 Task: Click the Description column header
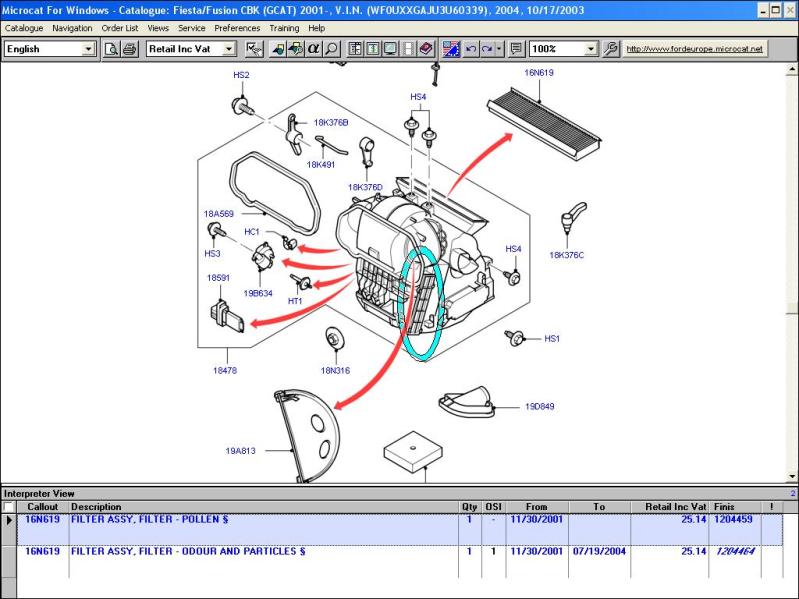point(96,507)
